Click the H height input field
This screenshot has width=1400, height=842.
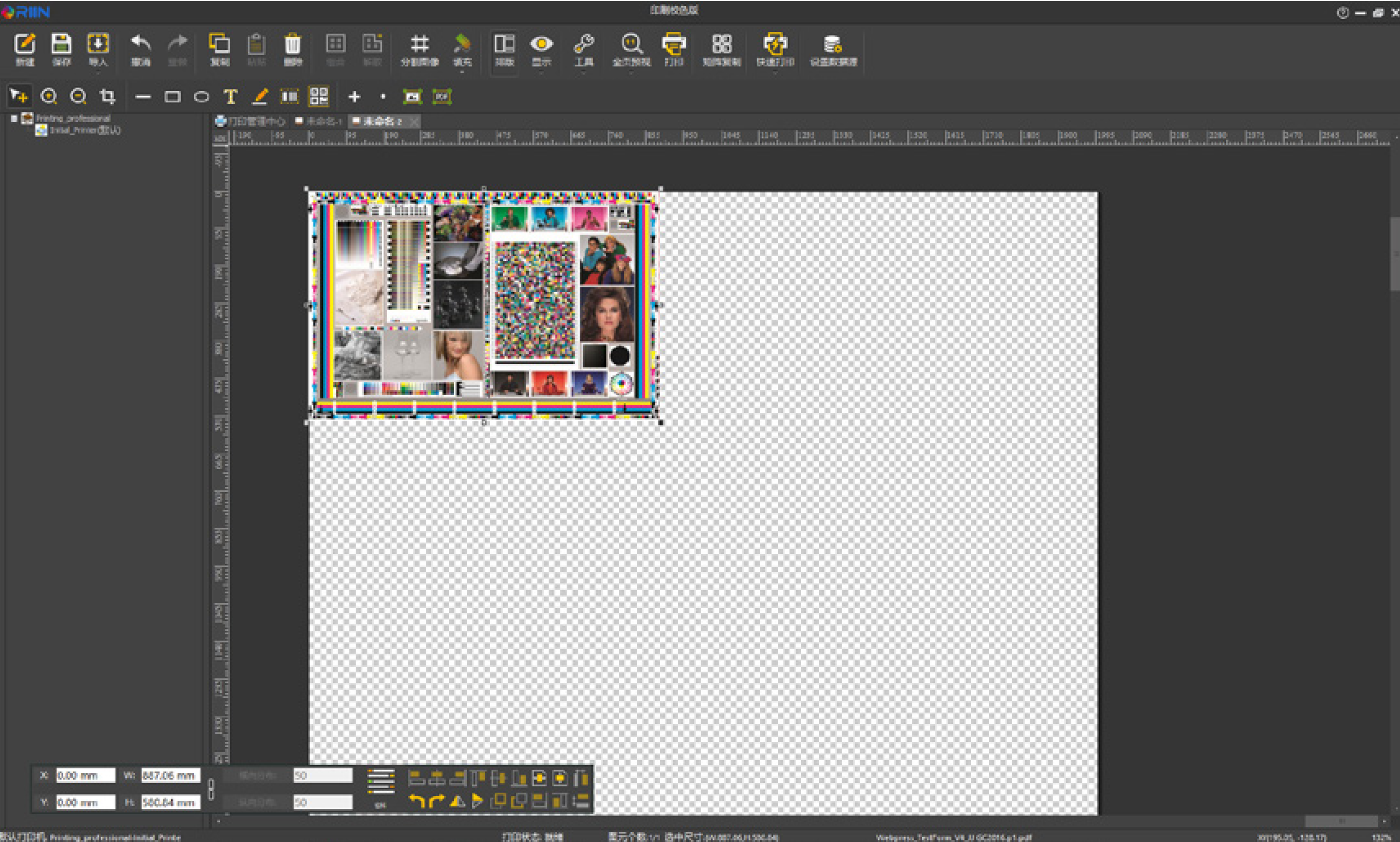point(171,802)
